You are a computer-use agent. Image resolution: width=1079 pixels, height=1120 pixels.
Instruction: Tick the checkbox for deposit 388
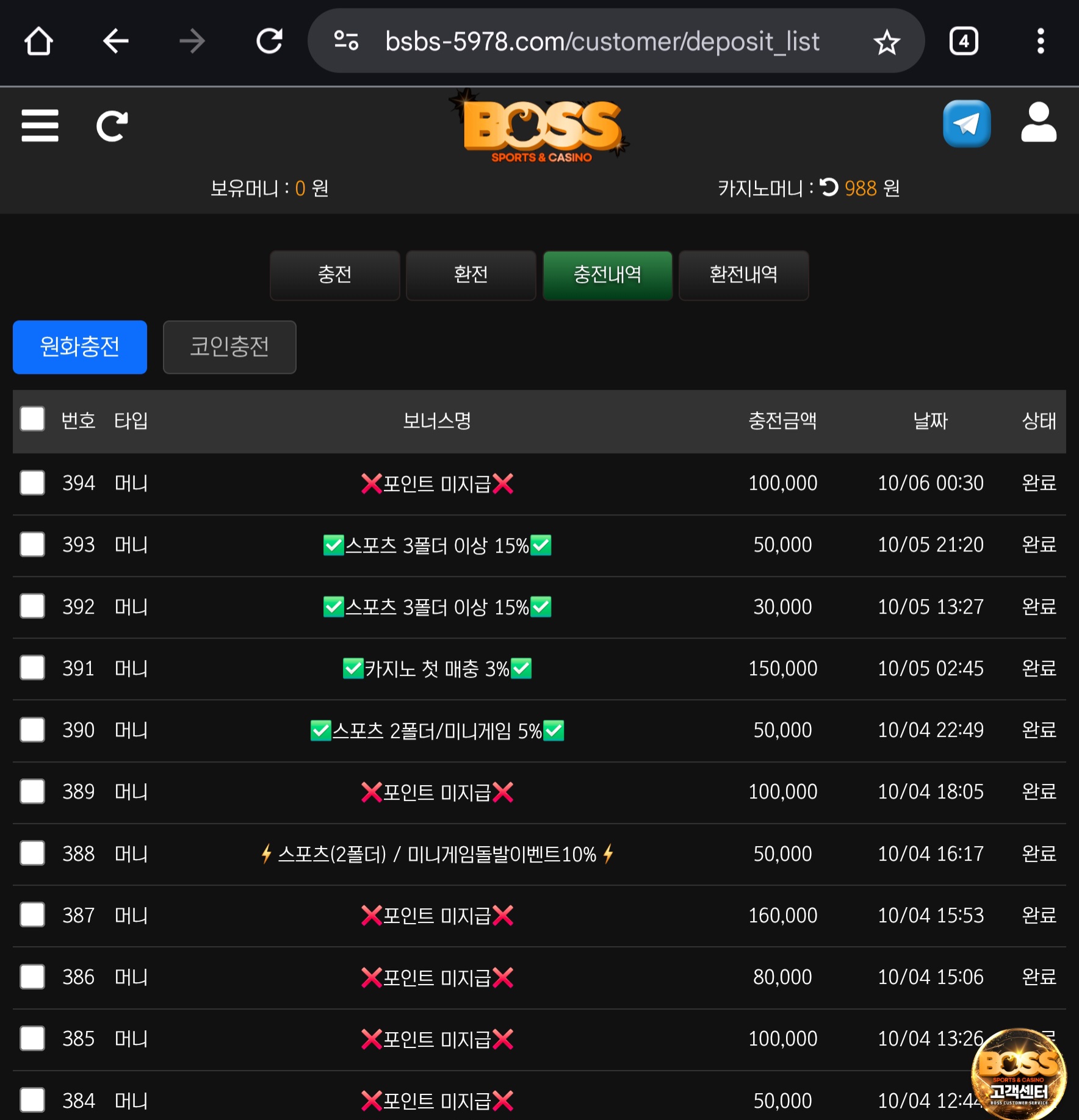32,853
